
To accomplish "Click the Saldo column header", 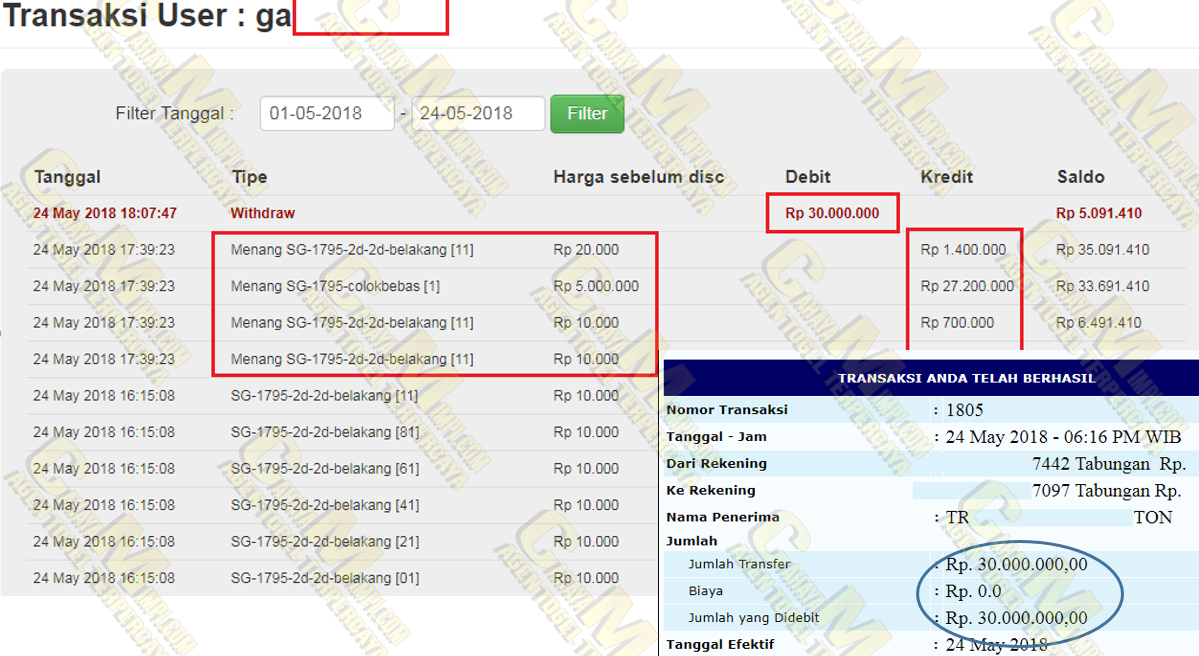I will (x=1080, y=177).
